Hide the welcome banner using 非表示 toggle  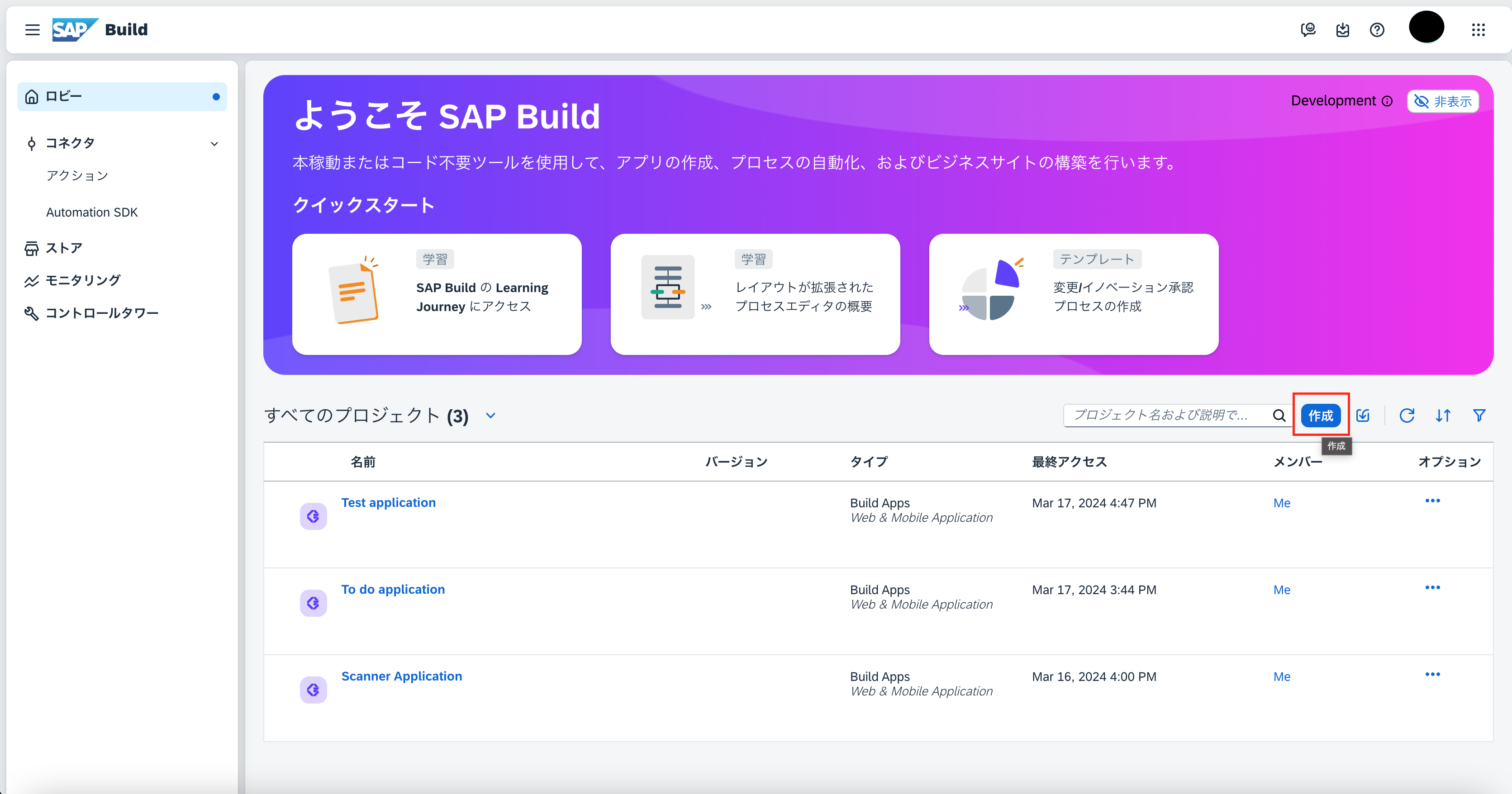click(x=1443, y=101)
